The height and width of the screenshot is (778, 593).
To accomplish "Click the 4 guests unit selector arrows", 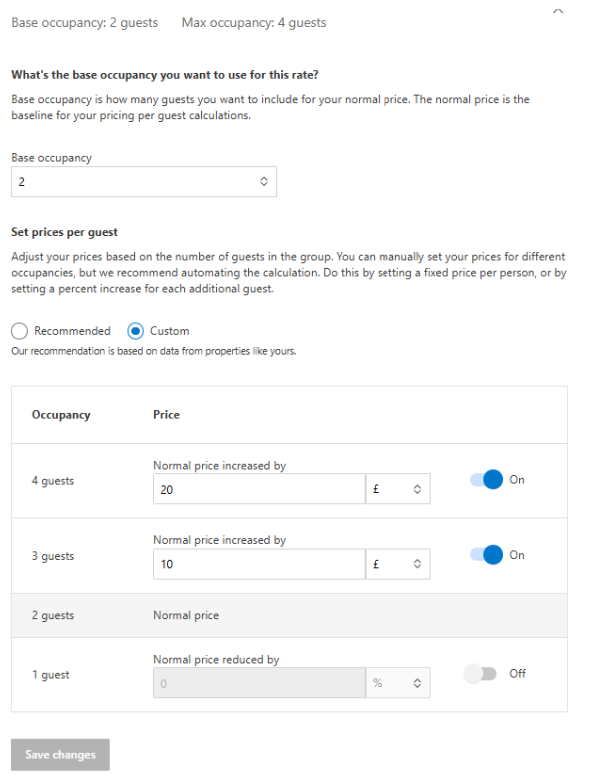I will click(417, 489).
